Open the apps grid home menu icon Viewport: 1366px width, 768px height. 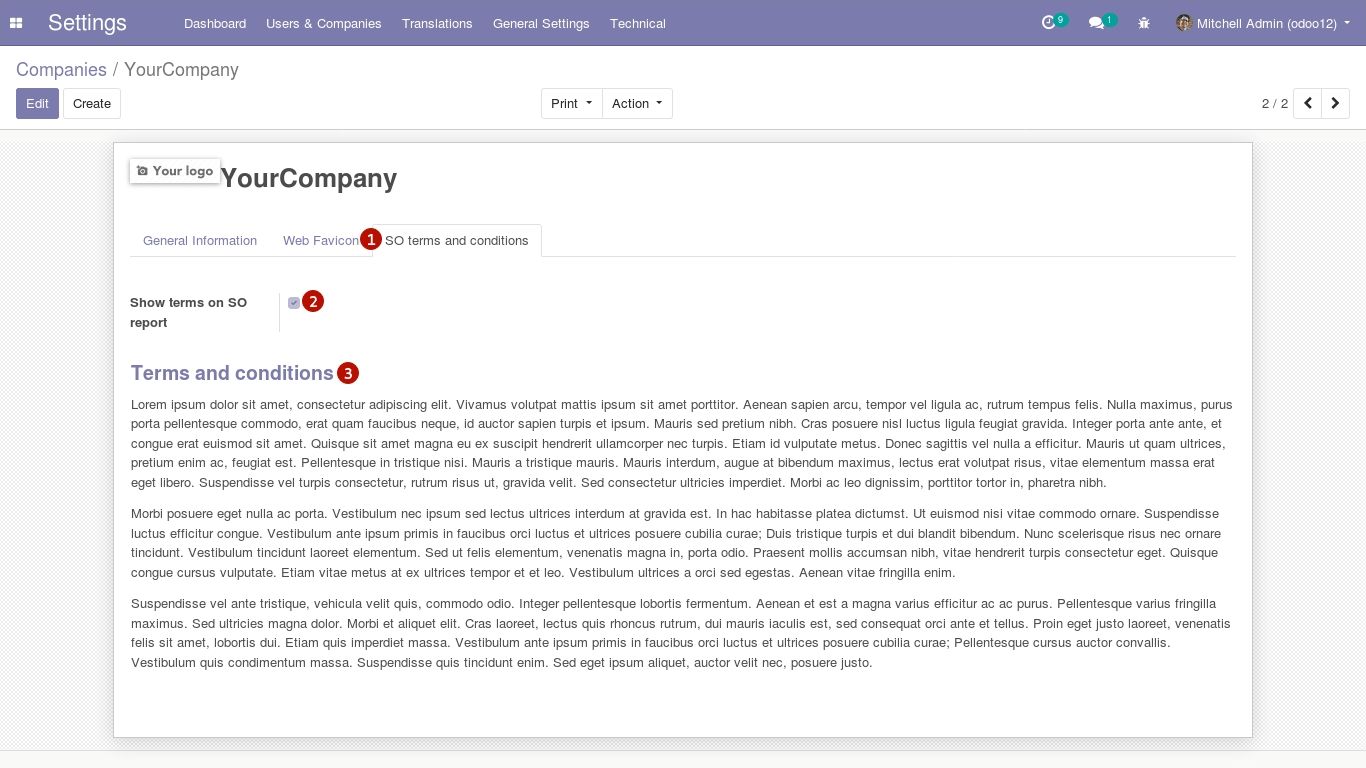point(16,23)
